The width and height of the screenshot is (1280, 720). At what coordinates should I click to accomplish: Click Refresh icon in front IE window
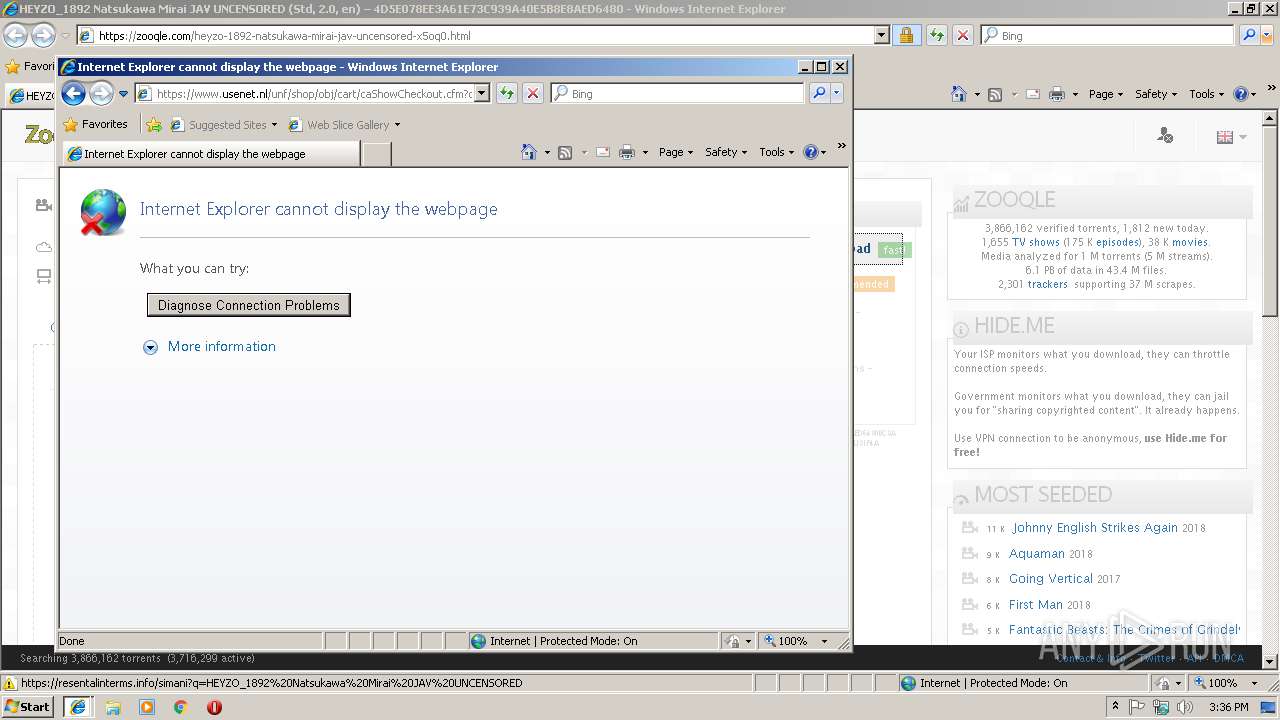tap(507, 93)
